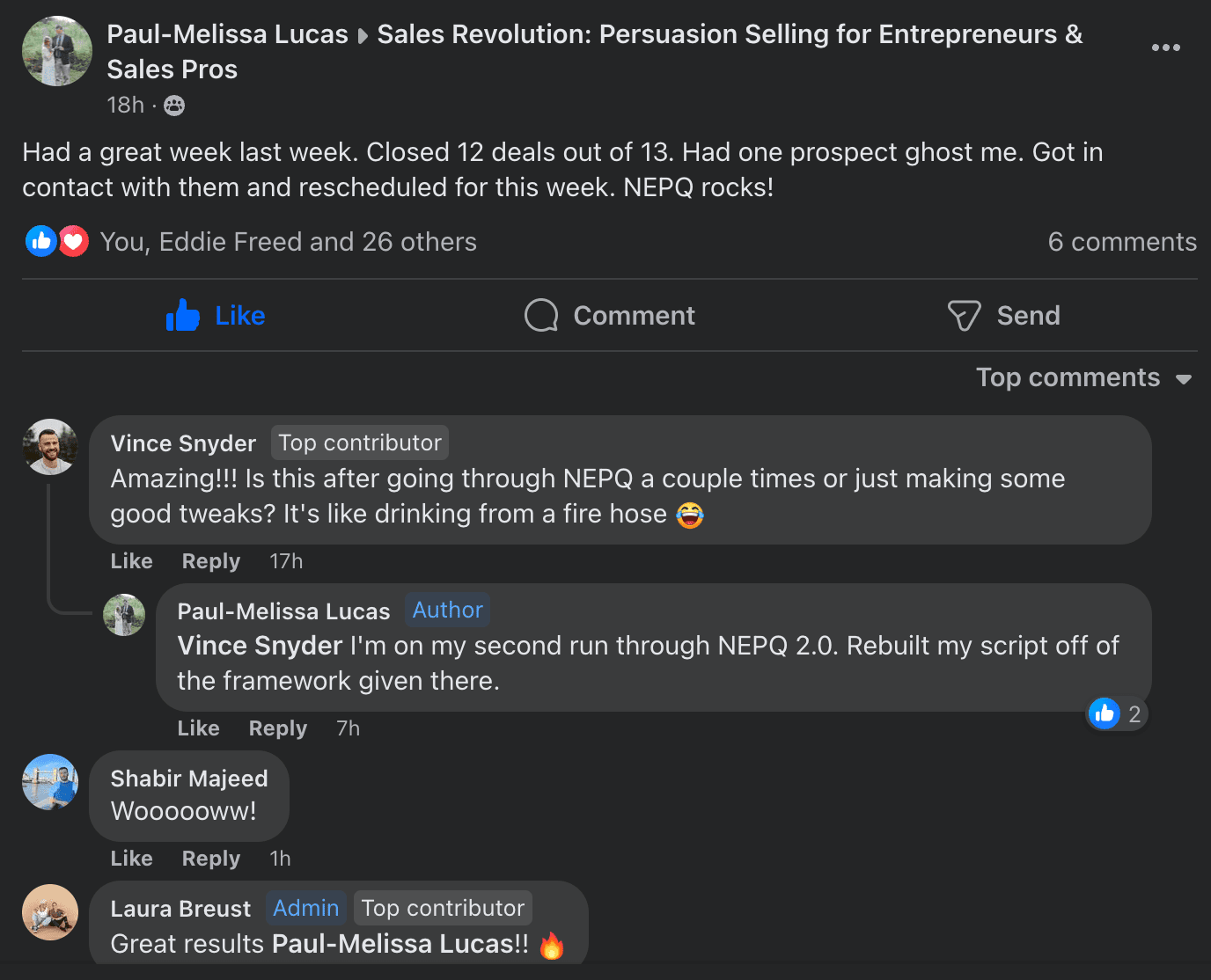Open Shabir Majeed's profile avatar
The height and width of the screenshot is (980, 1211).
click(50, 781)
